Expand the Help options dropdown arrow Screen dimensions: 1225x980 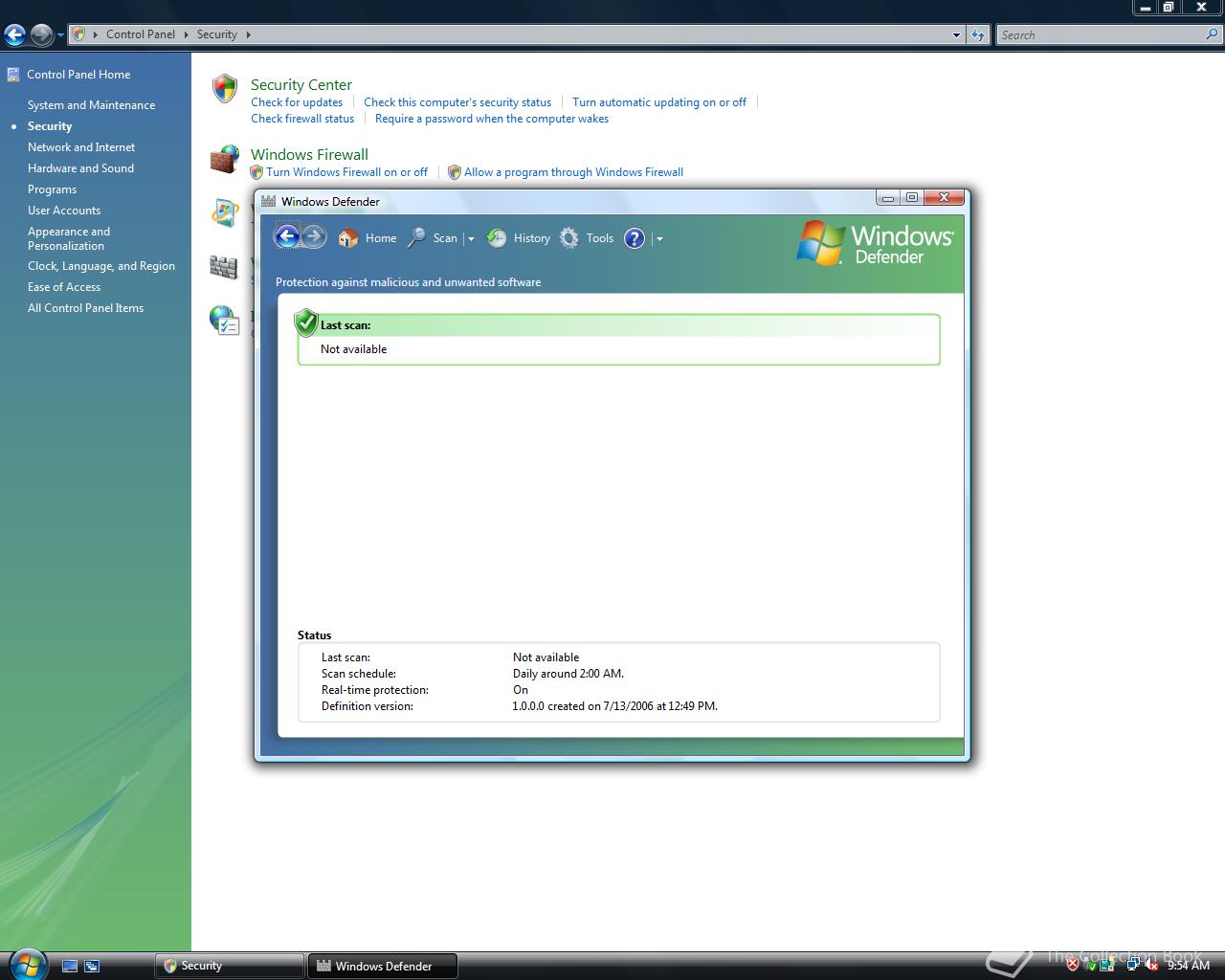[x=659, y=239]
